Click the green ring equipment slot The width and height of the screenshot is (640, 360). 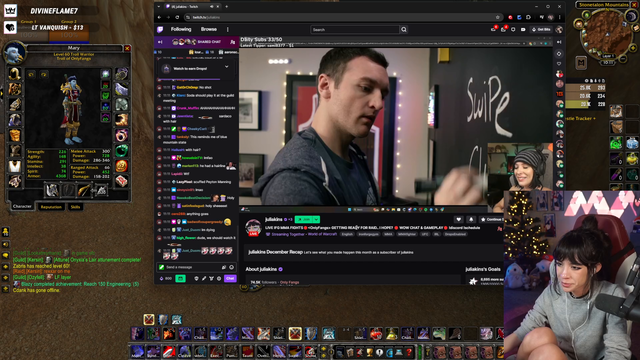point(122,151)
